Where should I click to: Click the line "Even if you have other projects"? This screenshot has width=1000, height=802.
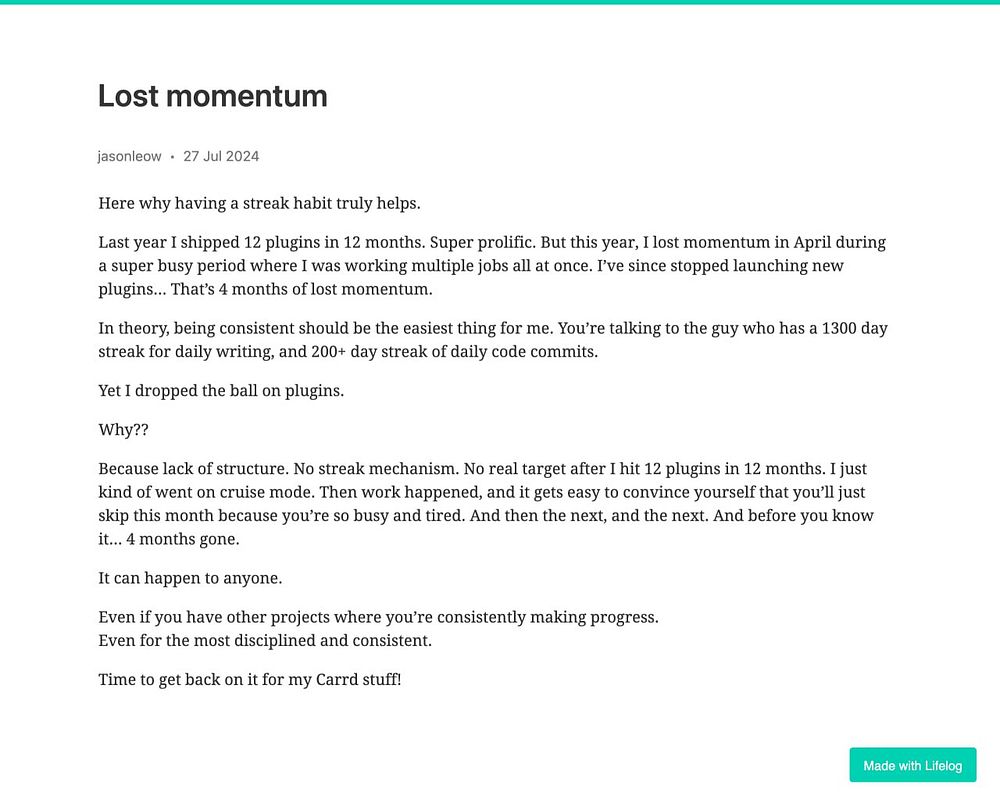pyautogui.click(x=378, y=617)
